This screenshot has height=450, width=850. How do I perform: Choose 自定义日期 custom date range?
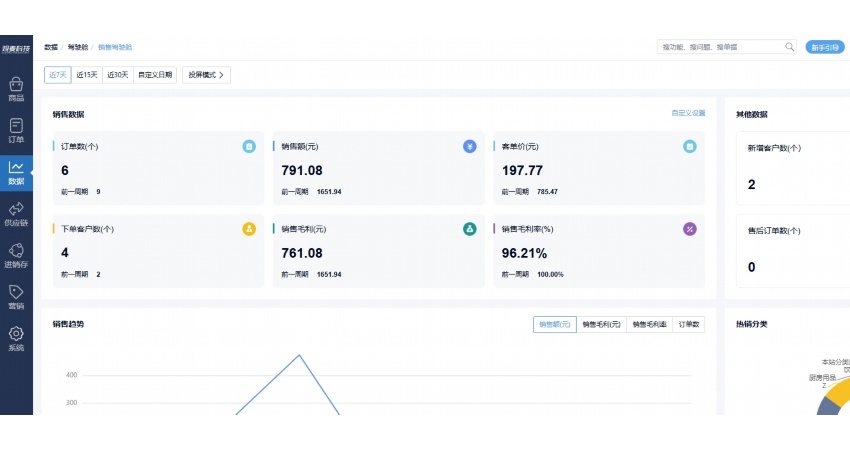[155, 74]
